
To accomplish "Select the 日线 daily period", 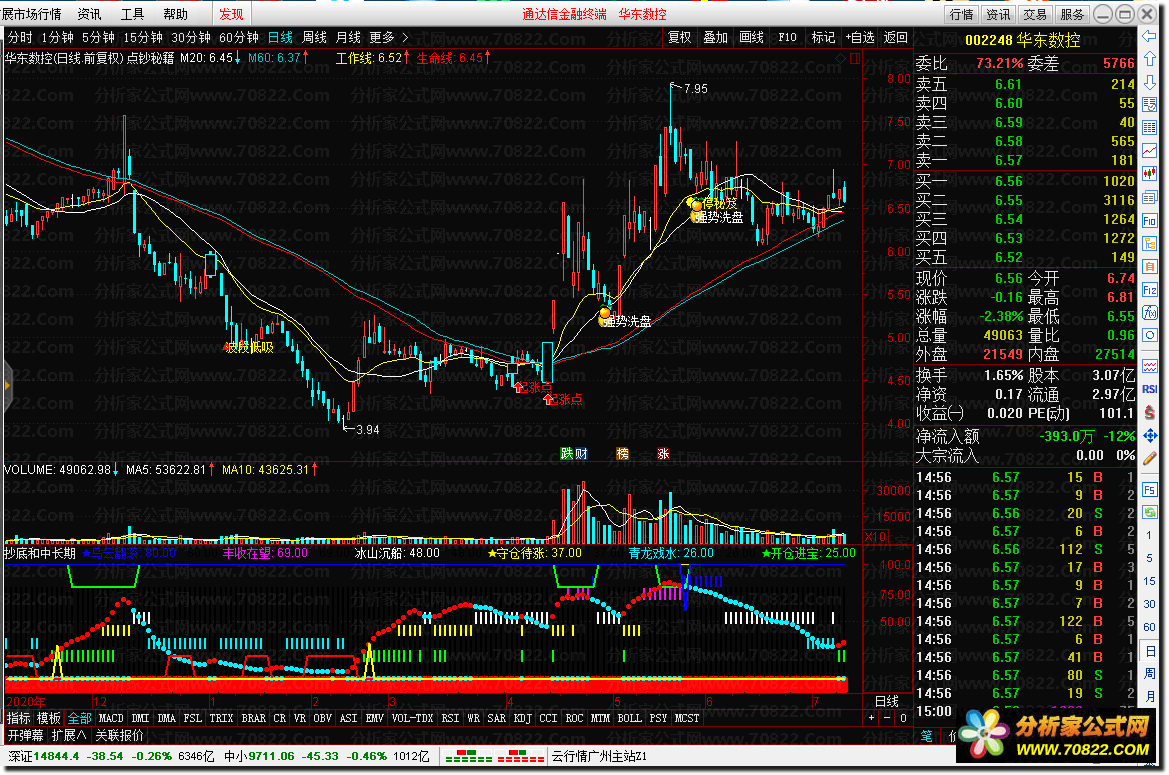I will click(x=280, y=37).
